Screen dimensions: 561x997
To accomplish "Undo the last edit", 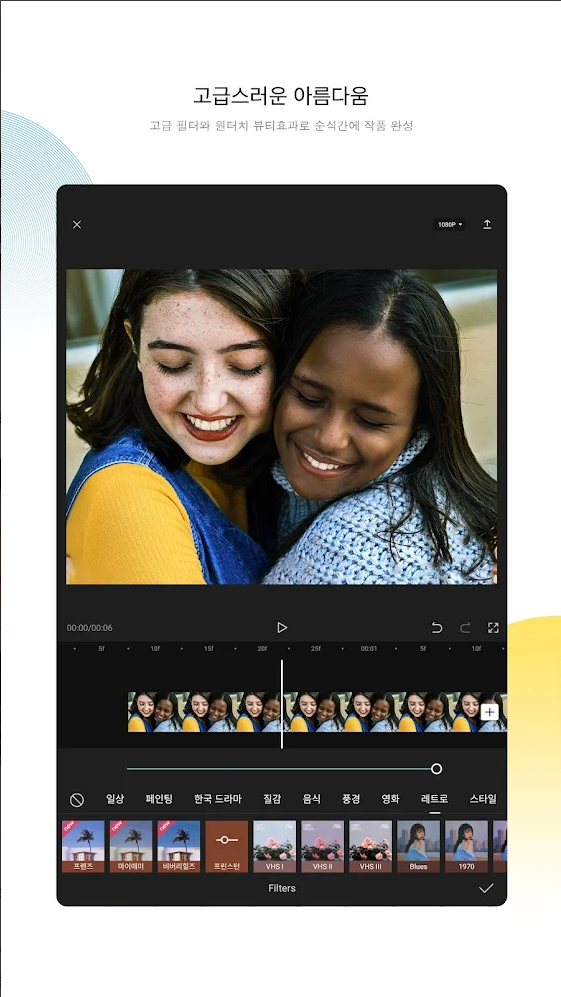I will point(437,628).
